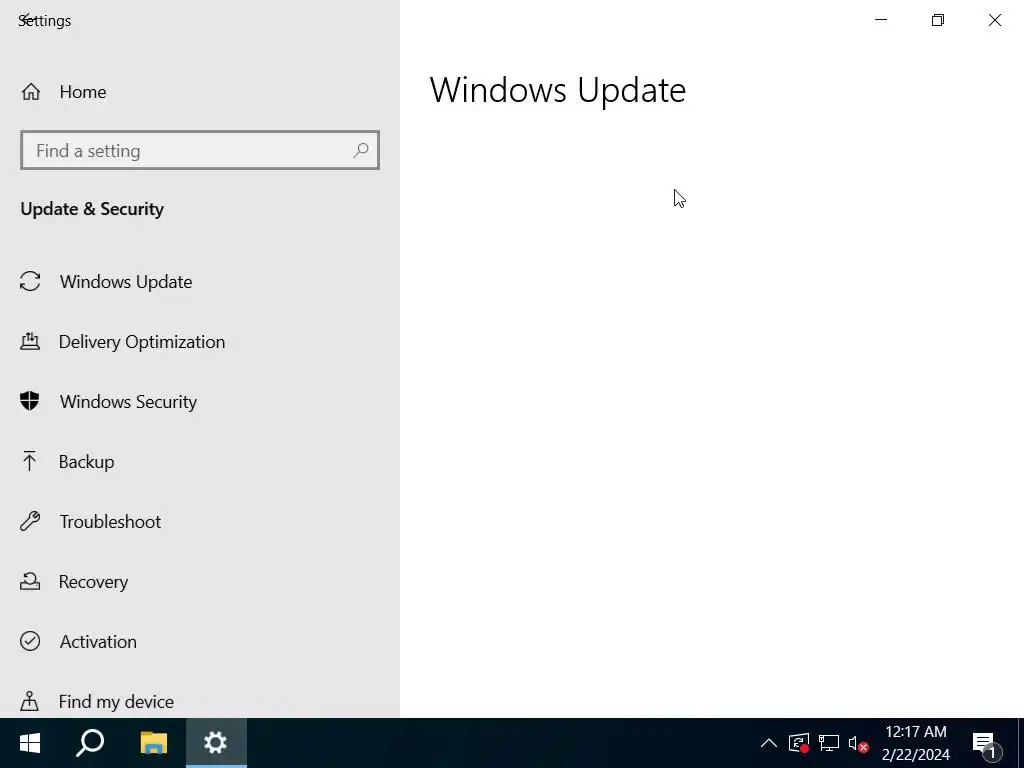Click the Find a setting search box
1024x768 pixels.
[x=200, y=150]
